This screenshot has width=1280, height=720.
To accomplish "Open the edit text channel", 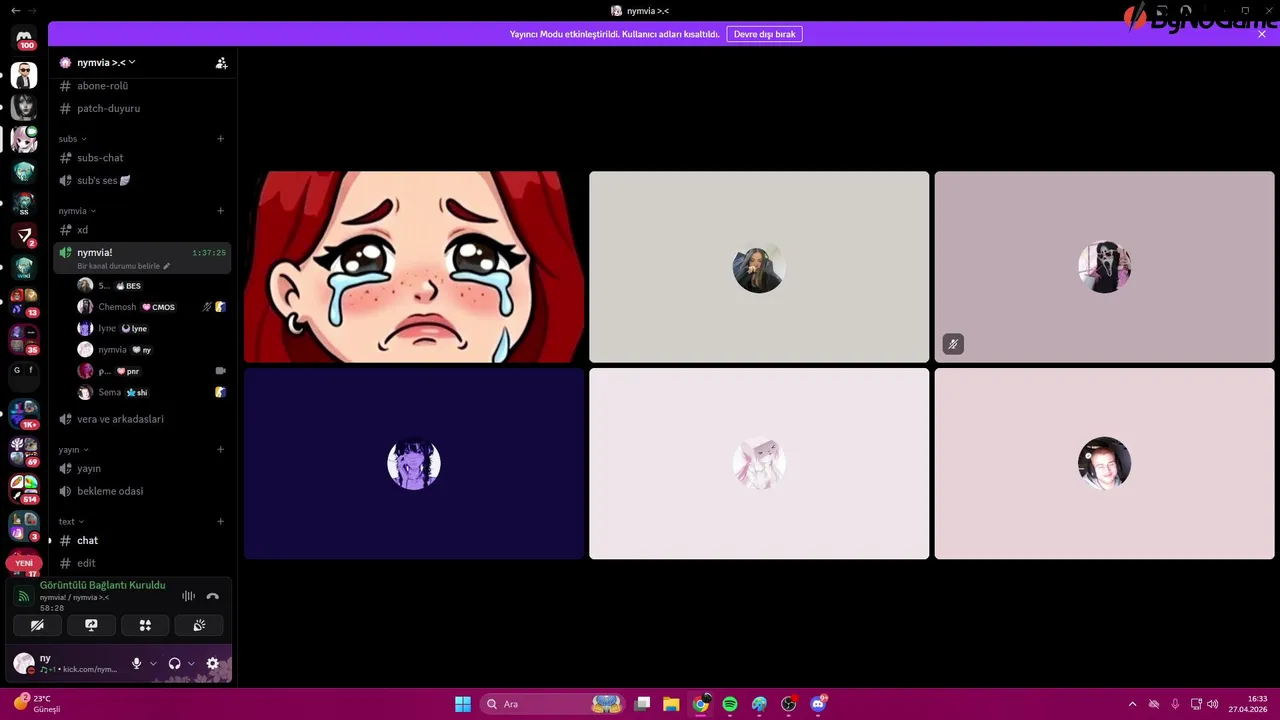I will 142,563.
